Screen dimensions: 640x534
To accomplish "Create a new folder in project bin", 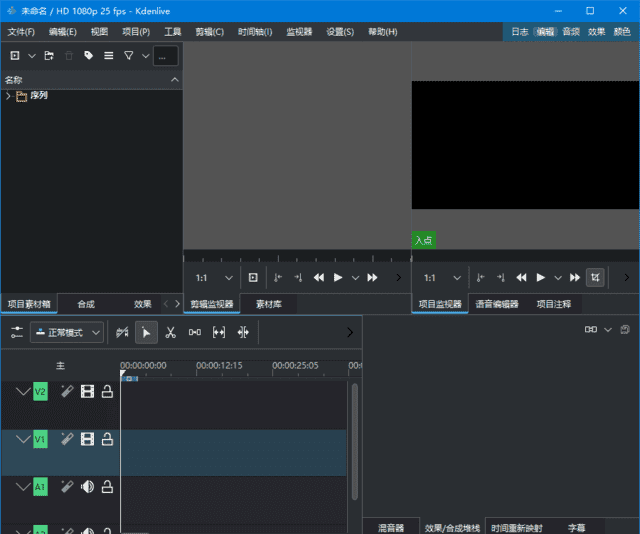I will (49, 56).
